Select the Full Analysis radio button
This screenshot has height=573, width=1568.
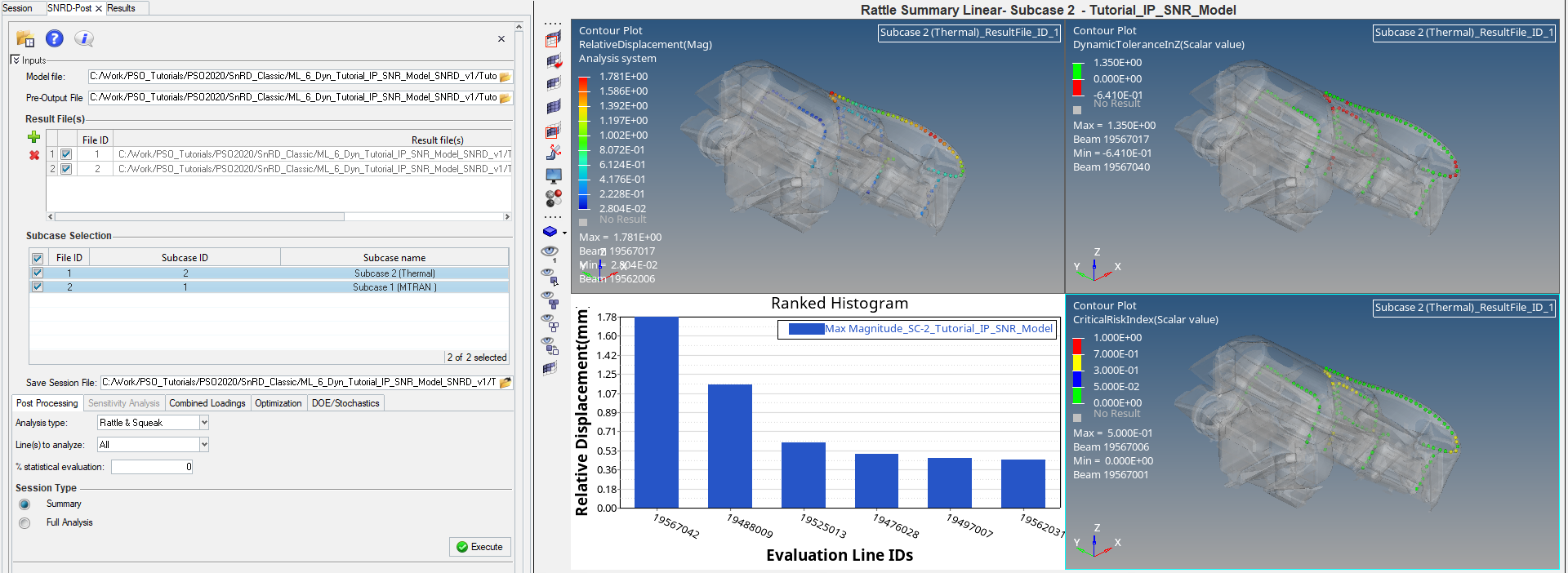[x=24, y=522]
